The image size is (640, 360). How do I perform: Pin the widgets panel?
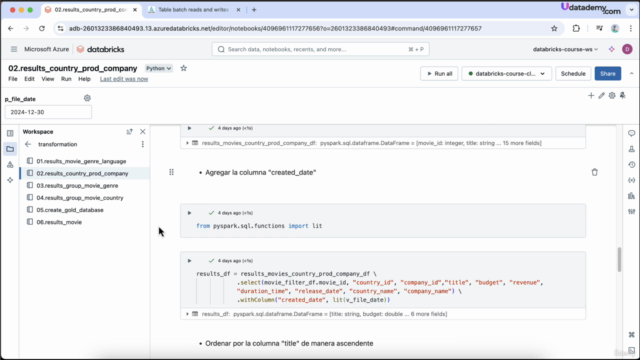[622, 96]
